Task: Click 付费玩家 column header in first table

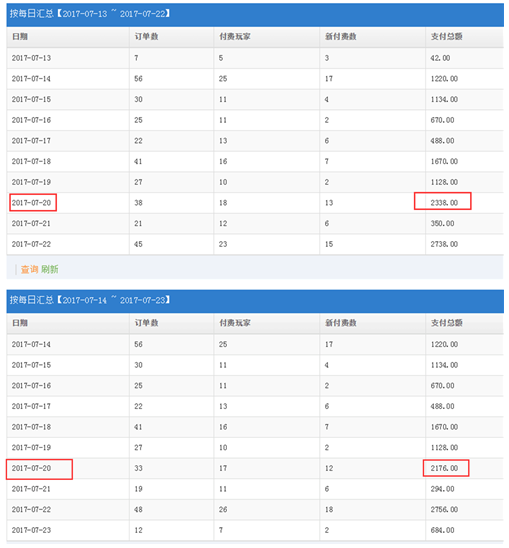Action: click(x=235, y=36)
